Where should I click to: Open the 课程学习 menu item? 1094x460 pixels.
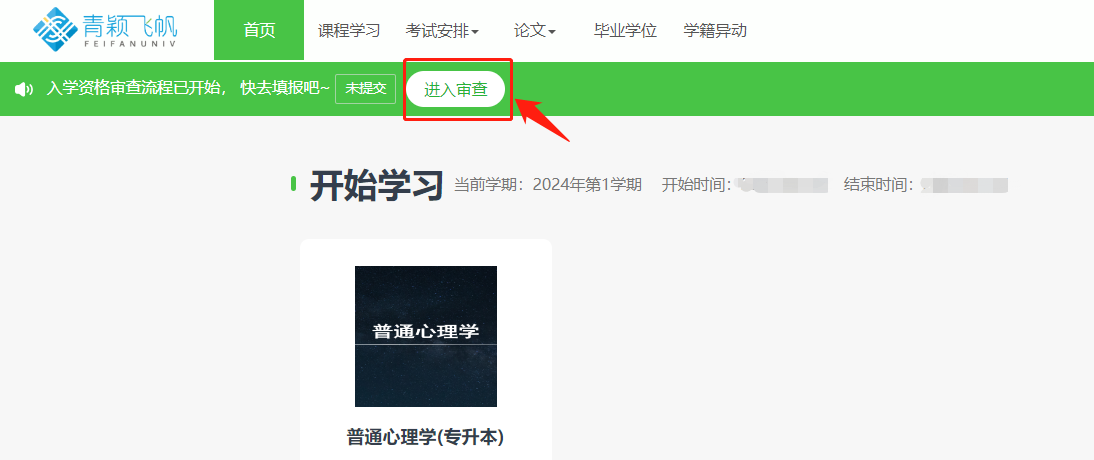[349, 31]
